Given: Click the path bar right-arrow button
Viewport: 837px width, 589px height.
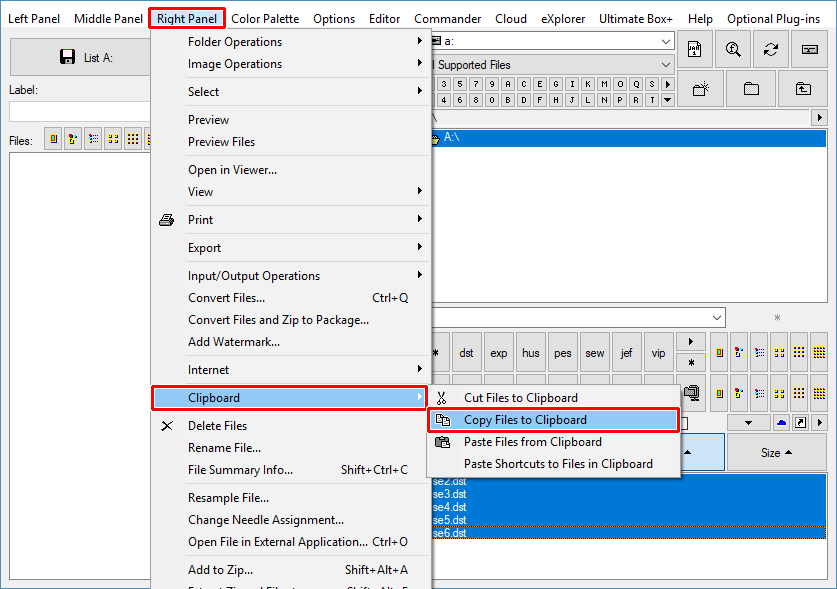Looking at the screenshot, I should [819, 117].
